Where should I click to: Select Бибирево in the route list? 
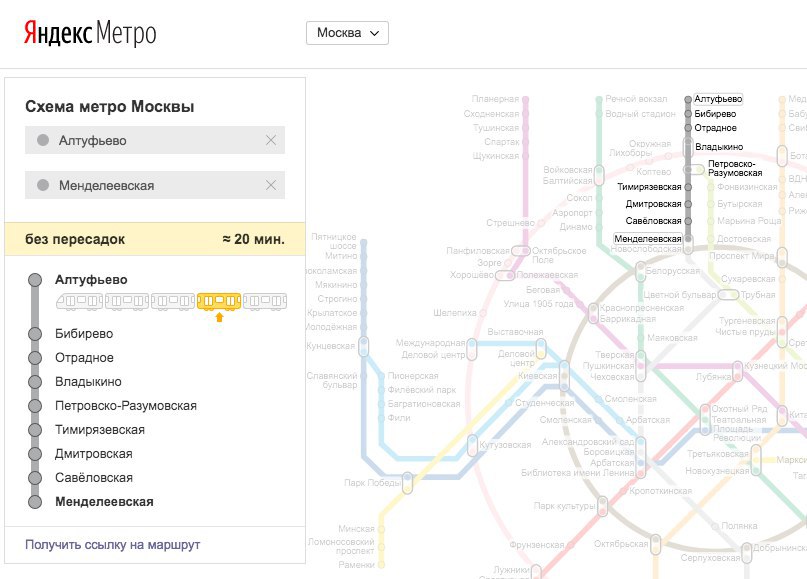[x=84, y=334]
